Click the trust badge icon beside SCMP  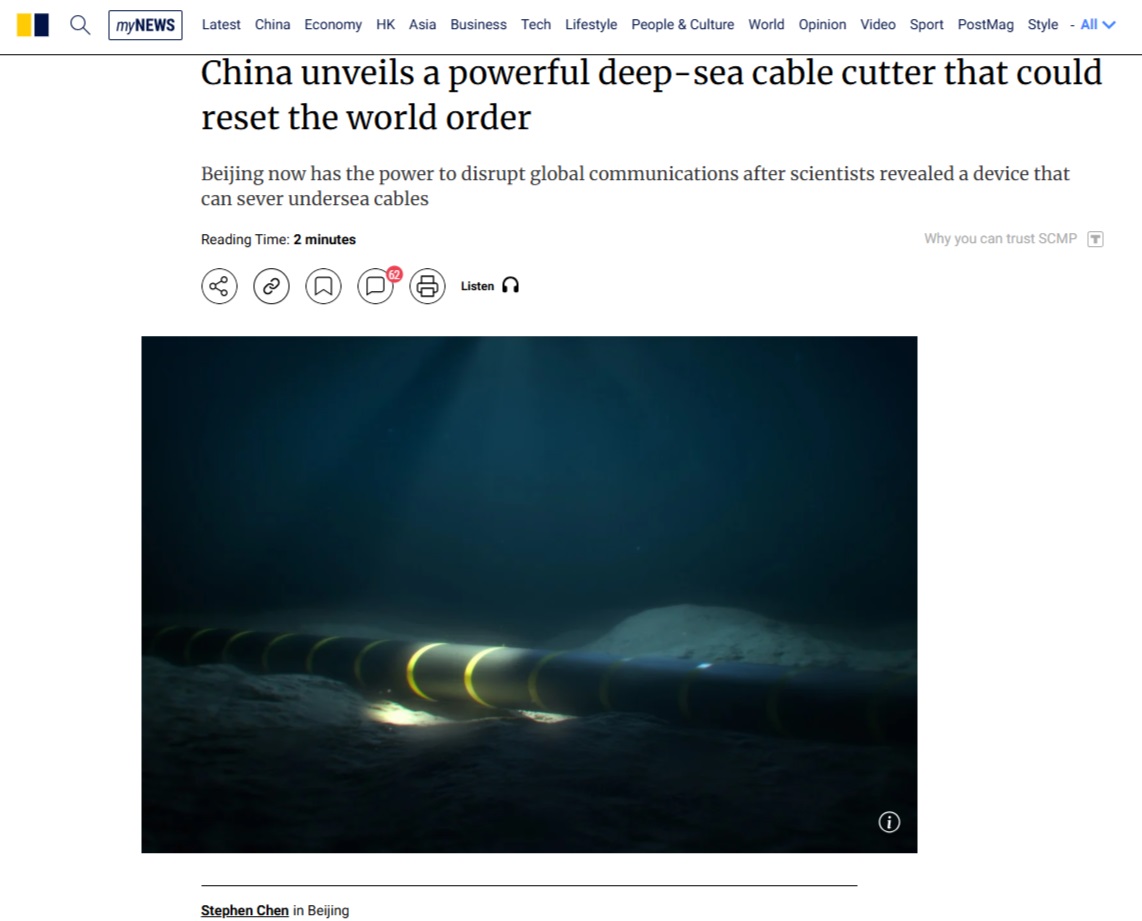1095,239
